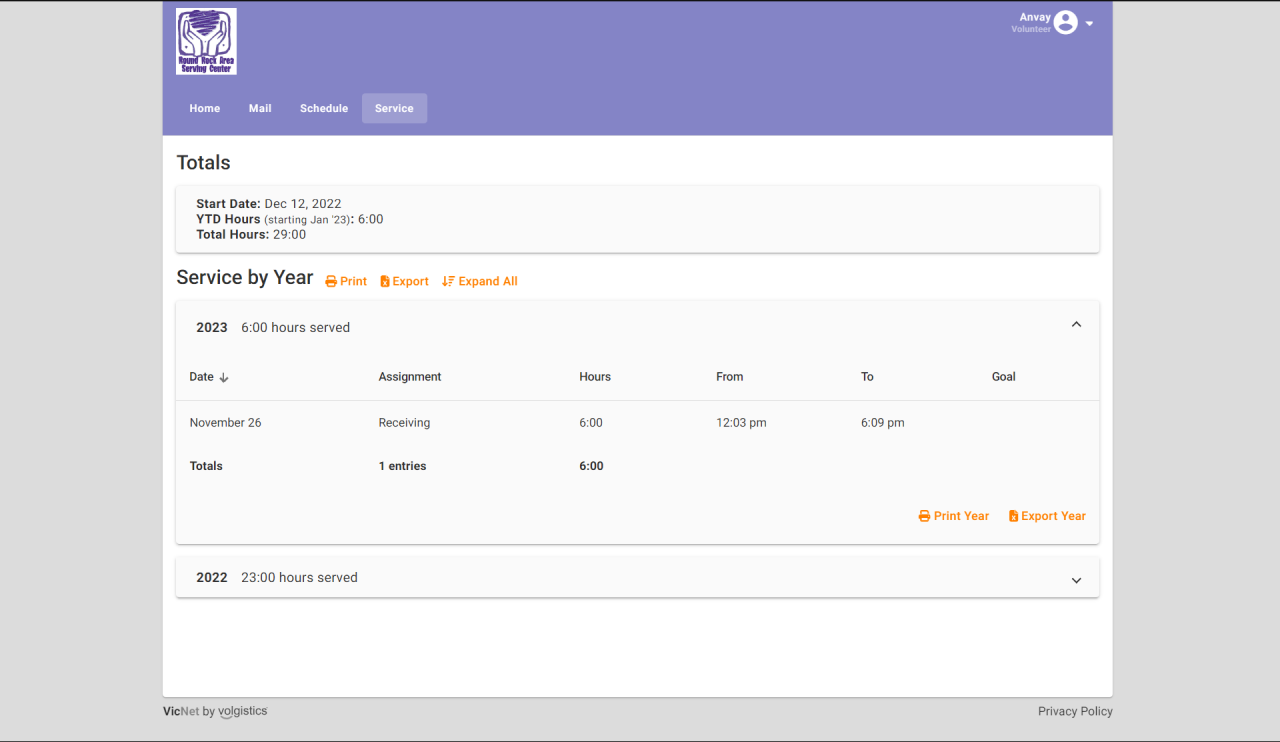Click Export Year for 2023
This screenshot has width=1280, height=742.
1047,516
